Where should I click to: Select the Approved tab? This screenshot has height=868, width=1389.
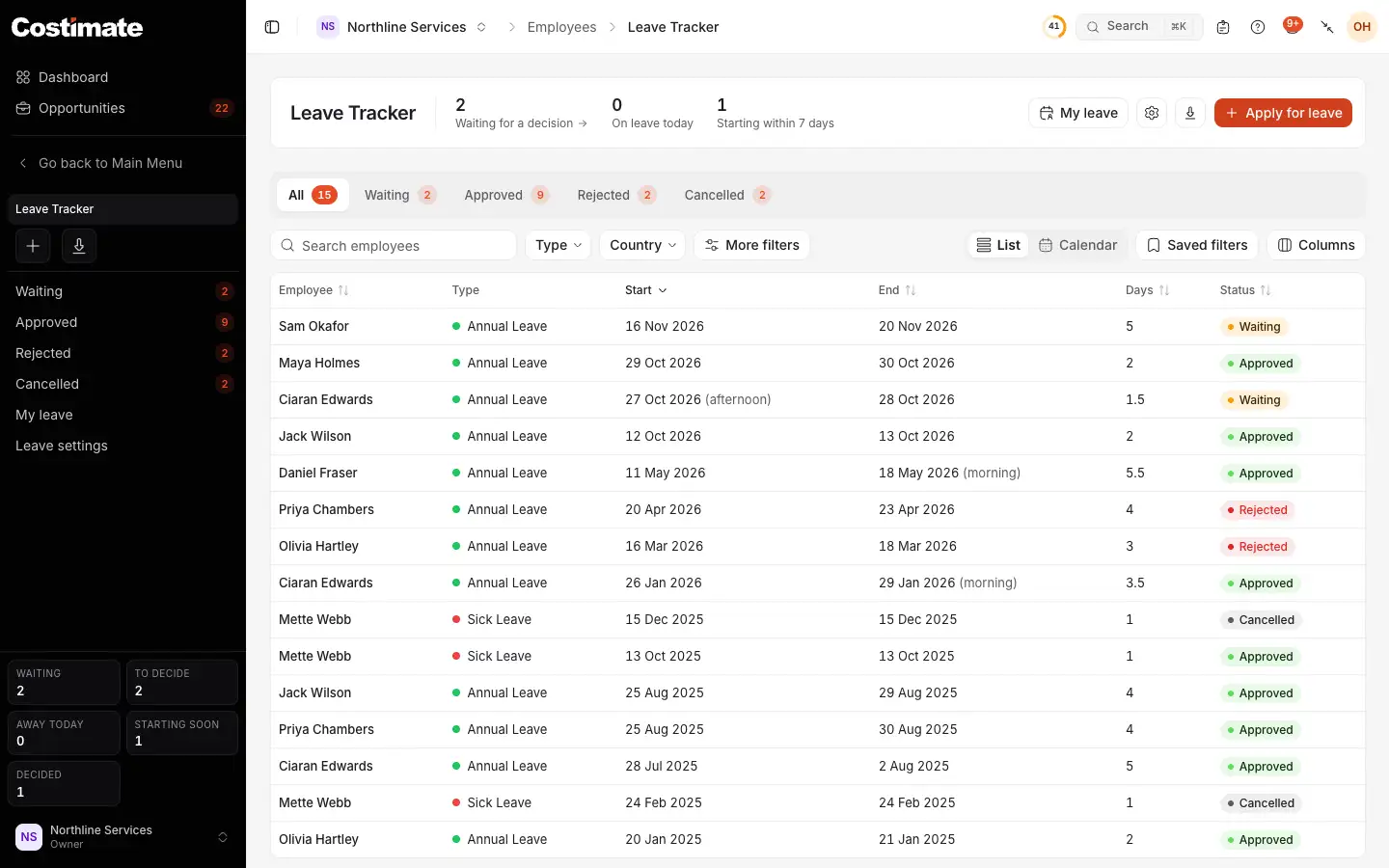(506, 195)
